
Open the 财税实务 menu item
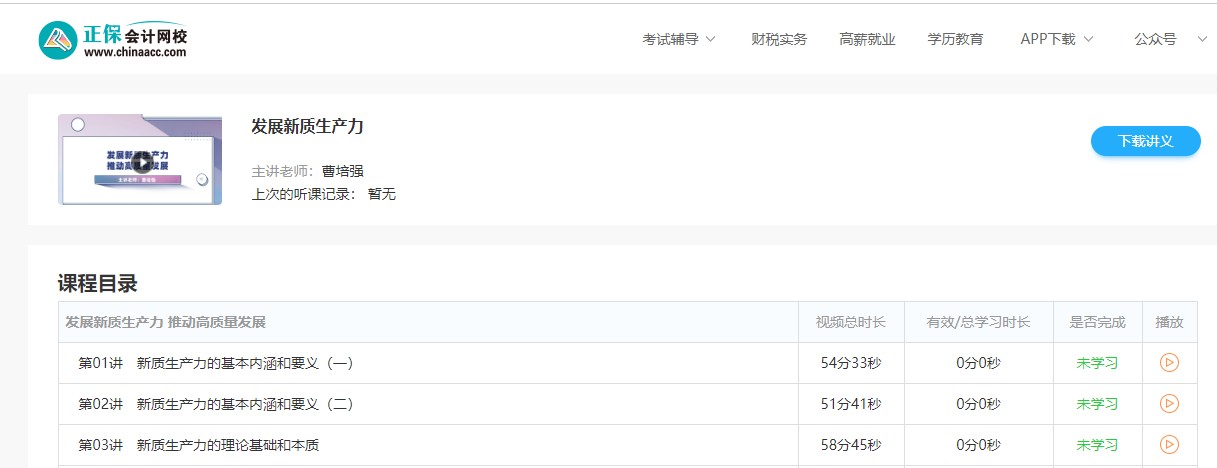click(x=779, y=40)
